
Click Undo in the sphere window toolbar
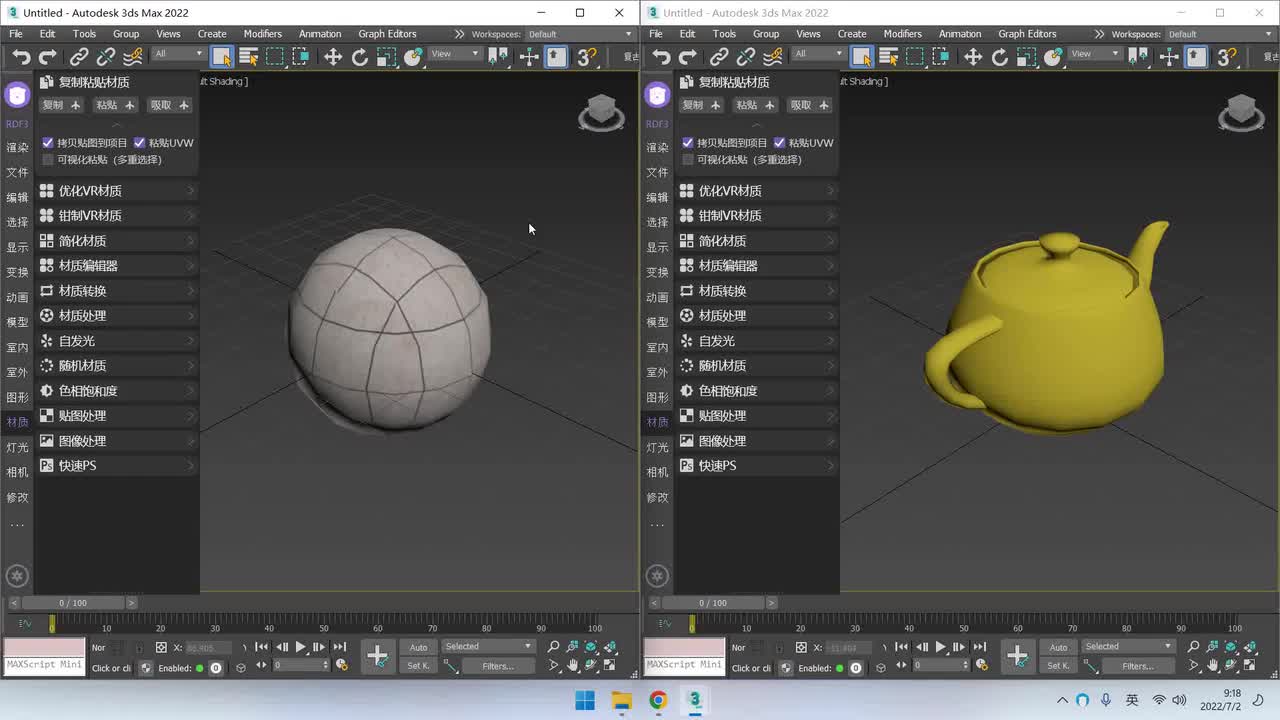pos(21,57)
